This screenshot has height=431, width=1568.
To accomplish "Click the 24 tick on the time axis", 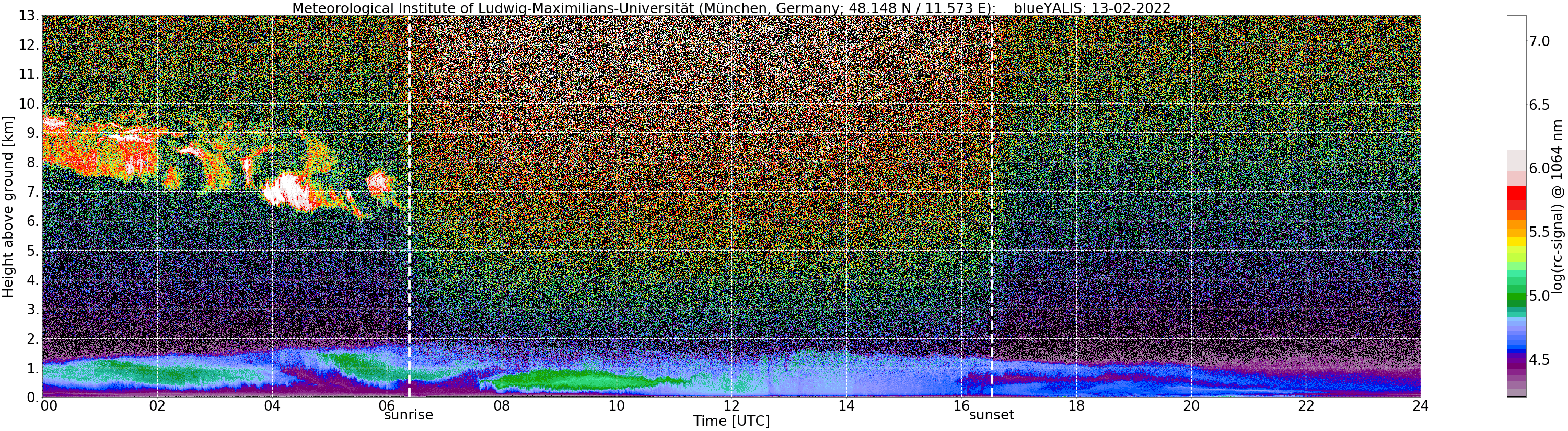I will pyautogui.click(x=1421, y=405).
